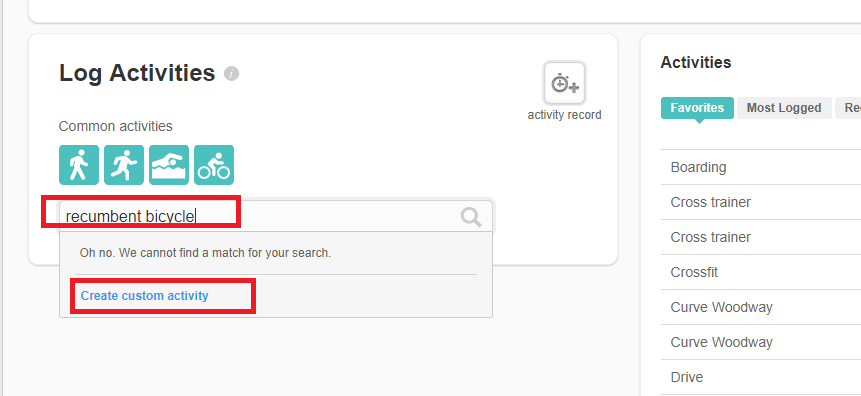Pick the second Cross trainer entry
861x396 pixels.
pyautogui.click(x=761, y=237)
